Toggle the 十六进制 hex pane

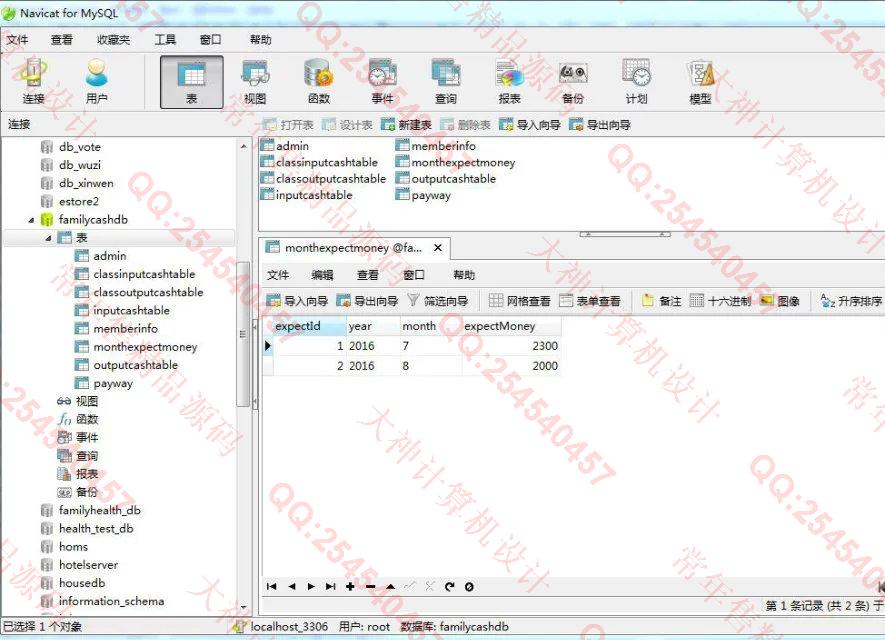pos(721,301)
